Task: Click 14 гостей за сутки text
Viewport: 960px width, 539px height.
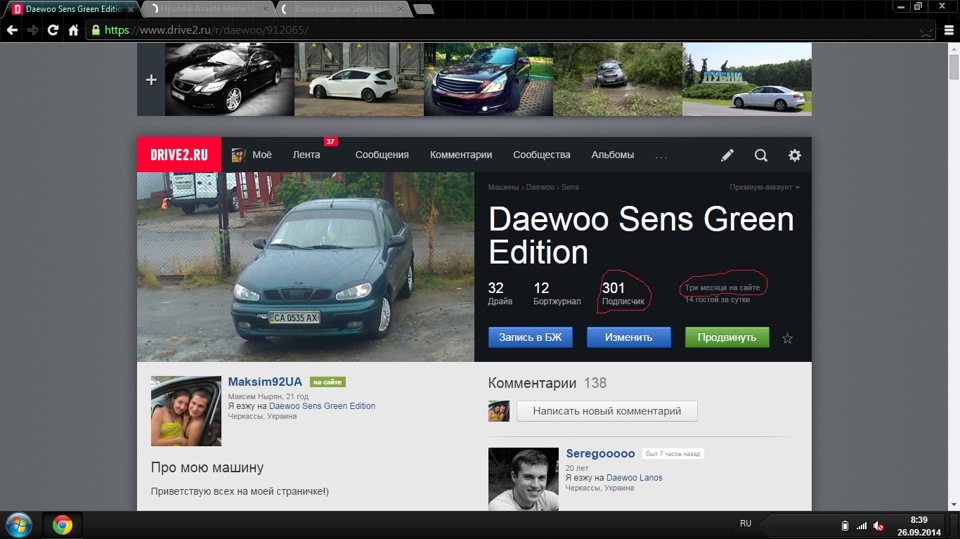Action: pyautogui.click(x=717, y=300)
